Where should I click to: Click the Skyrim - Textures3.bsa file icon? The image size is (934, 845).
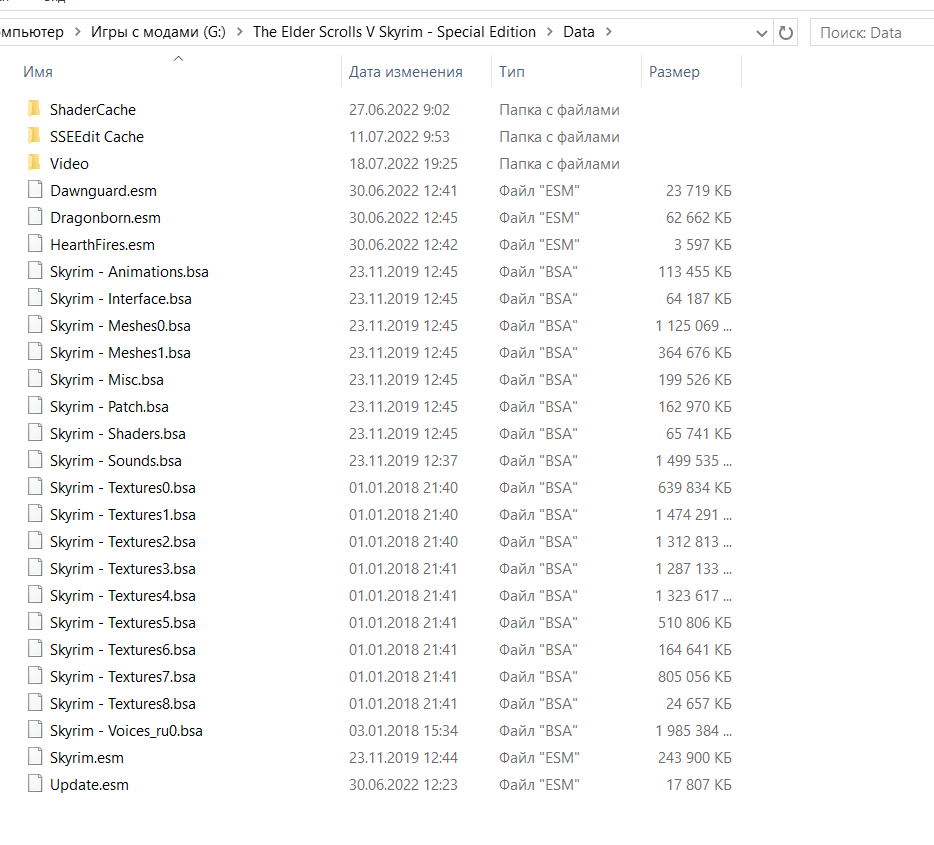35,568
